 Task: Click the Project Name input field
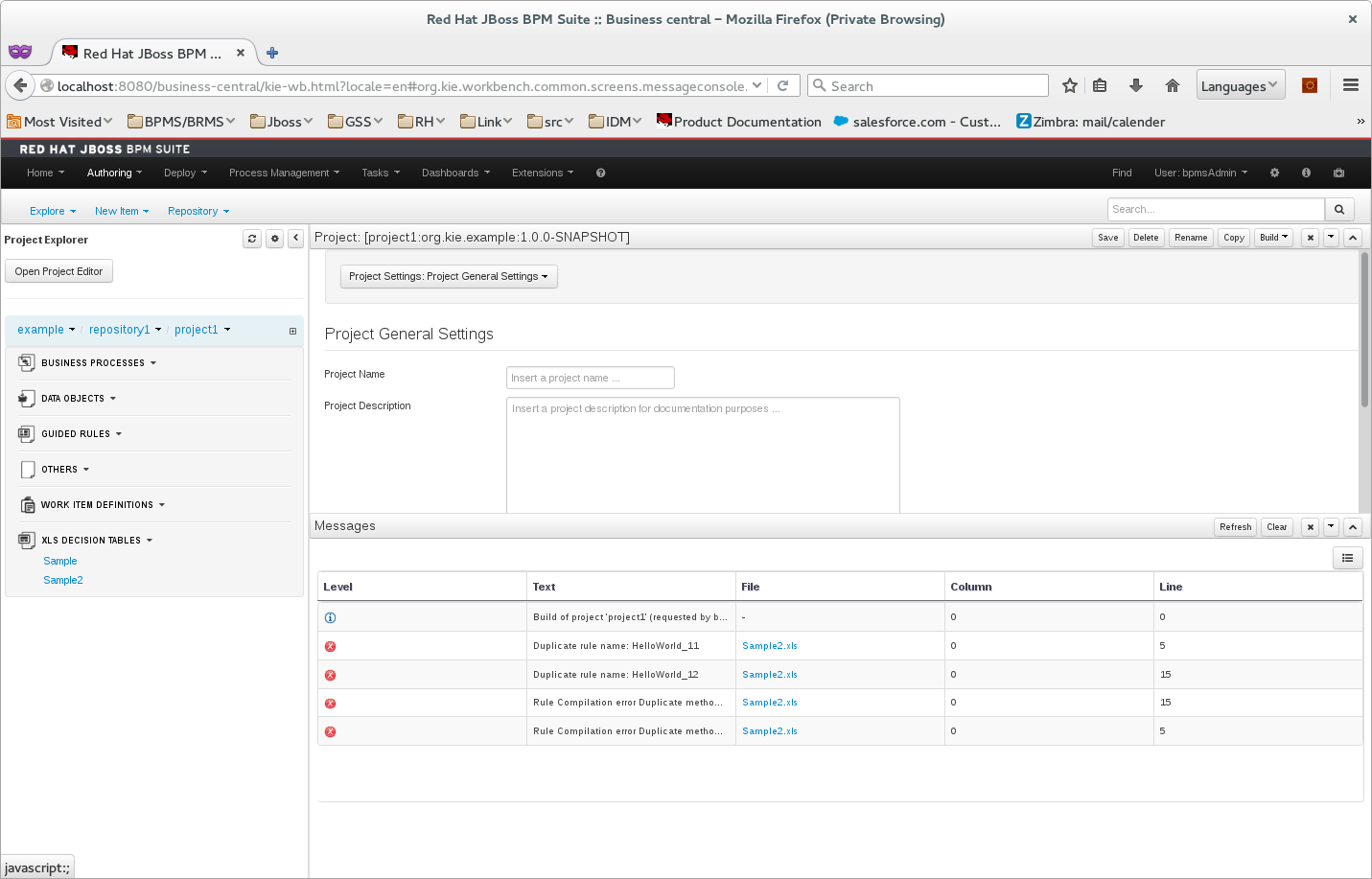coord(590,379)
